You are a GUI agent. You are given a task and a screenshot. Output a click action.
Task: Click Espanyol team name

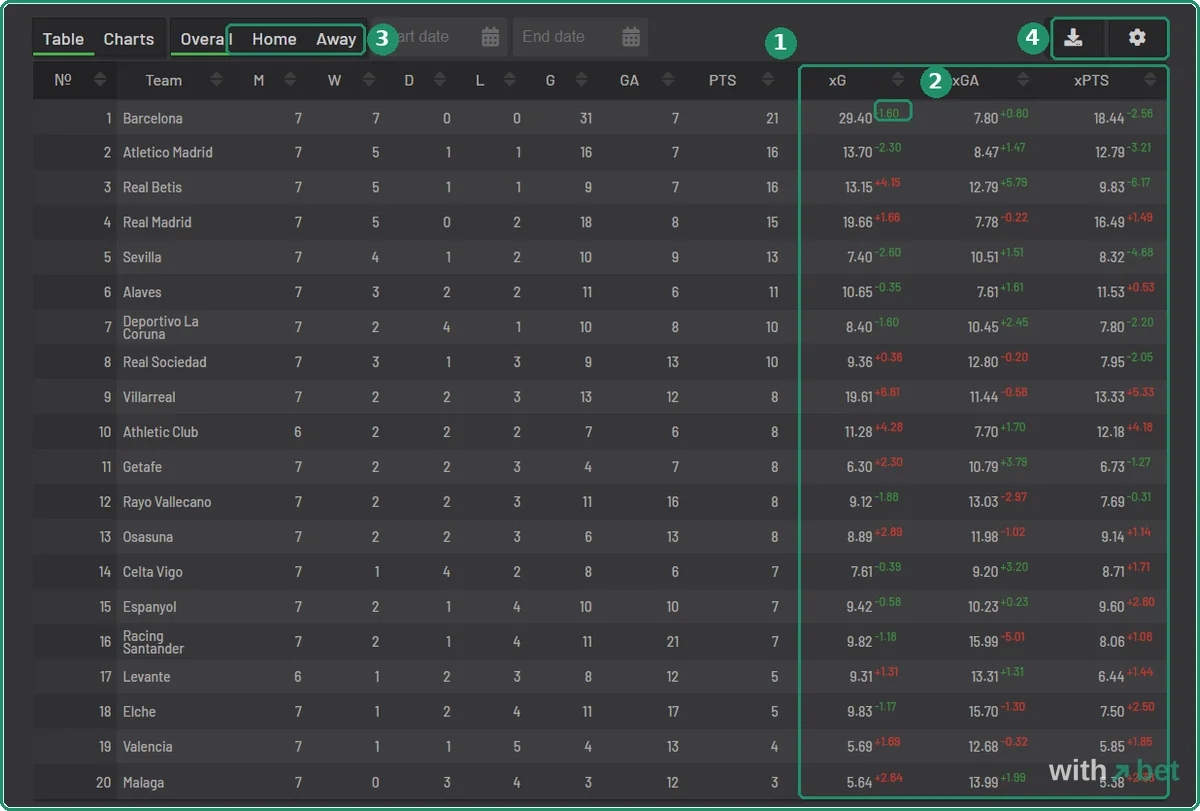150,607
